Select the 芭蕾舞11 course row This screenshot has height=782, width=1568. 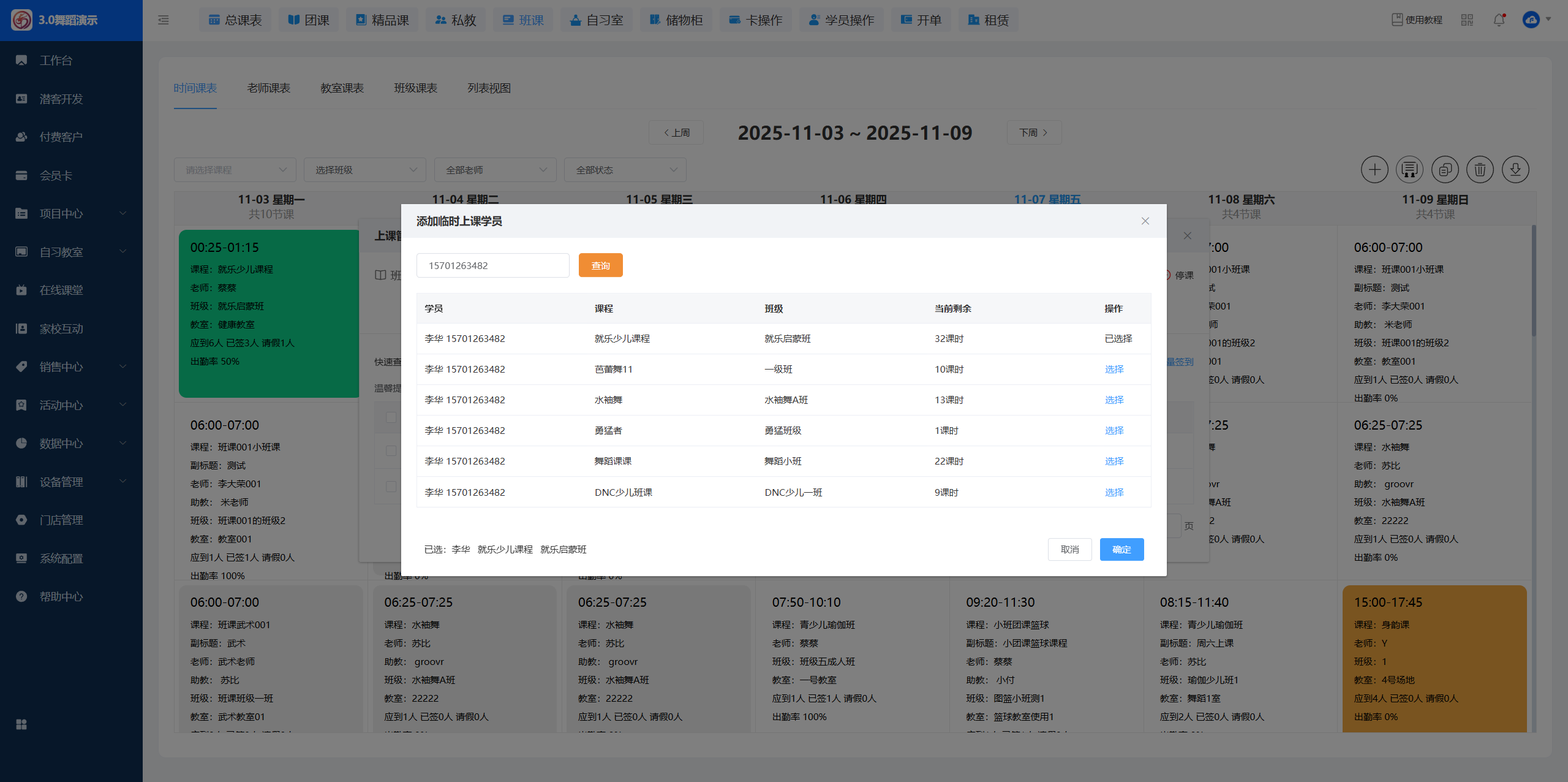pos(1114,370)
